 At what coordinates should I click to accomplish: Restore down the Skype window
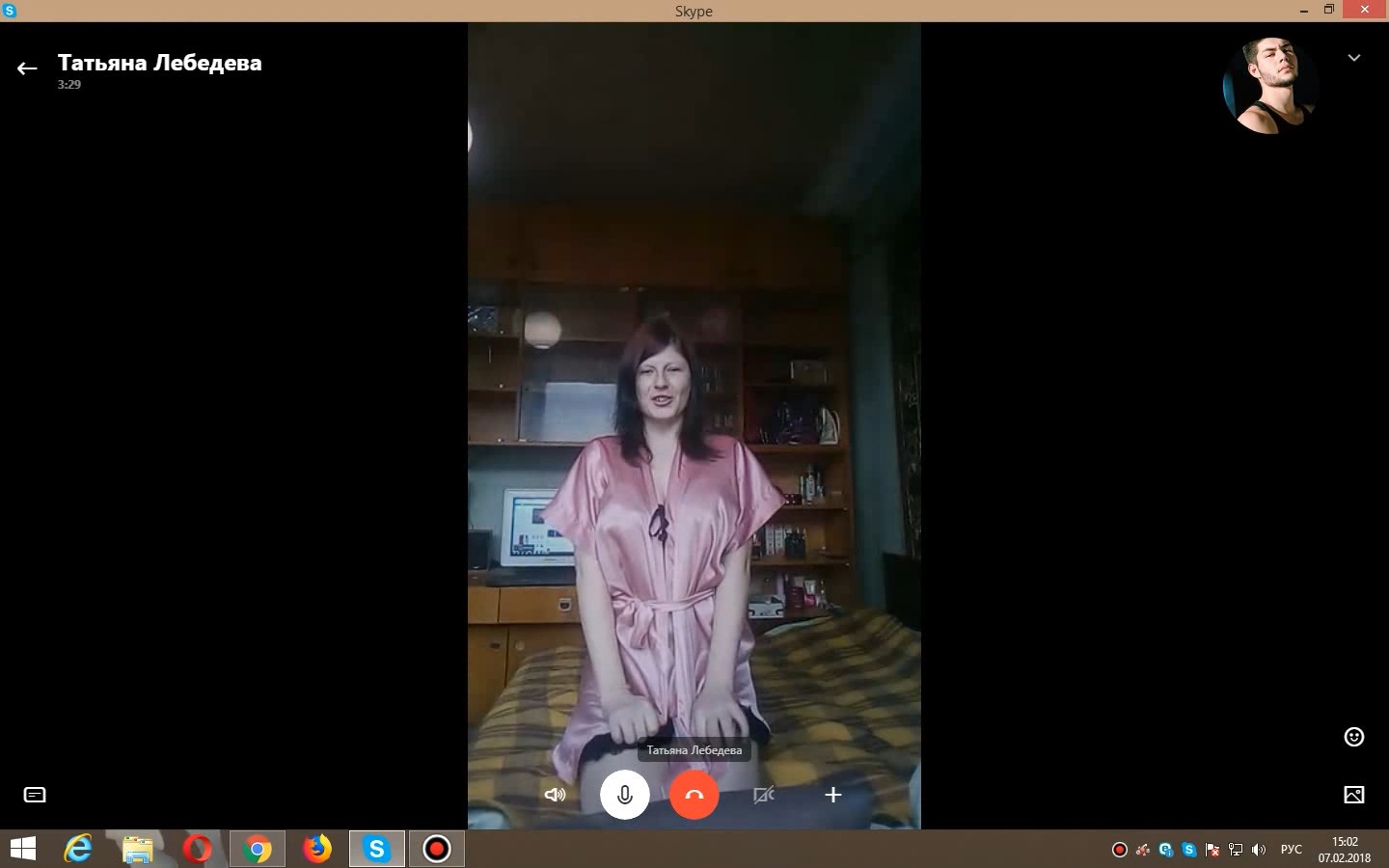coord(1328,10)
